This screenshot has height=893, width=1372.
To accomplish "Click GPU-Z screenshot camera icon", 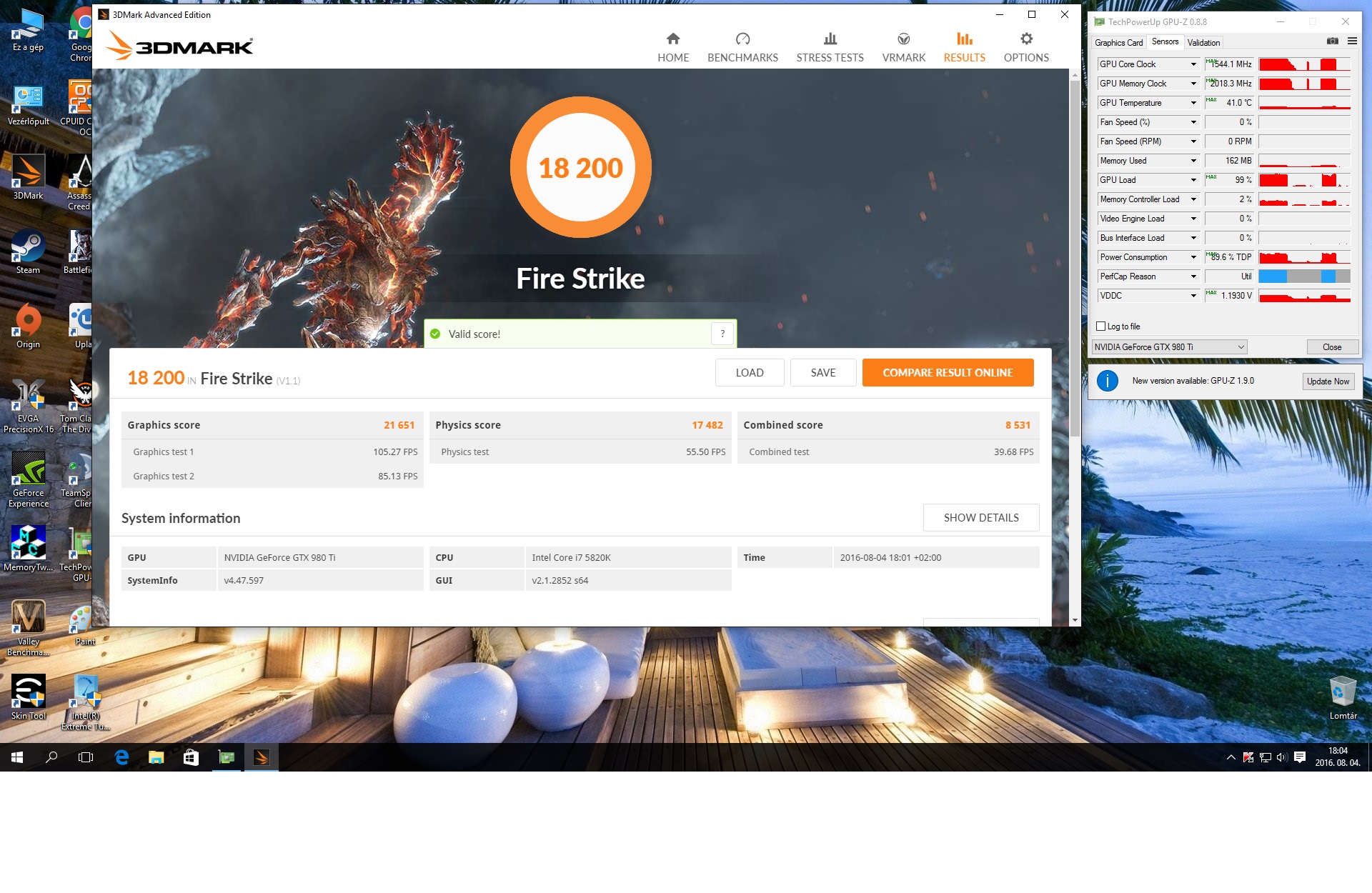I will [1332, 41].
